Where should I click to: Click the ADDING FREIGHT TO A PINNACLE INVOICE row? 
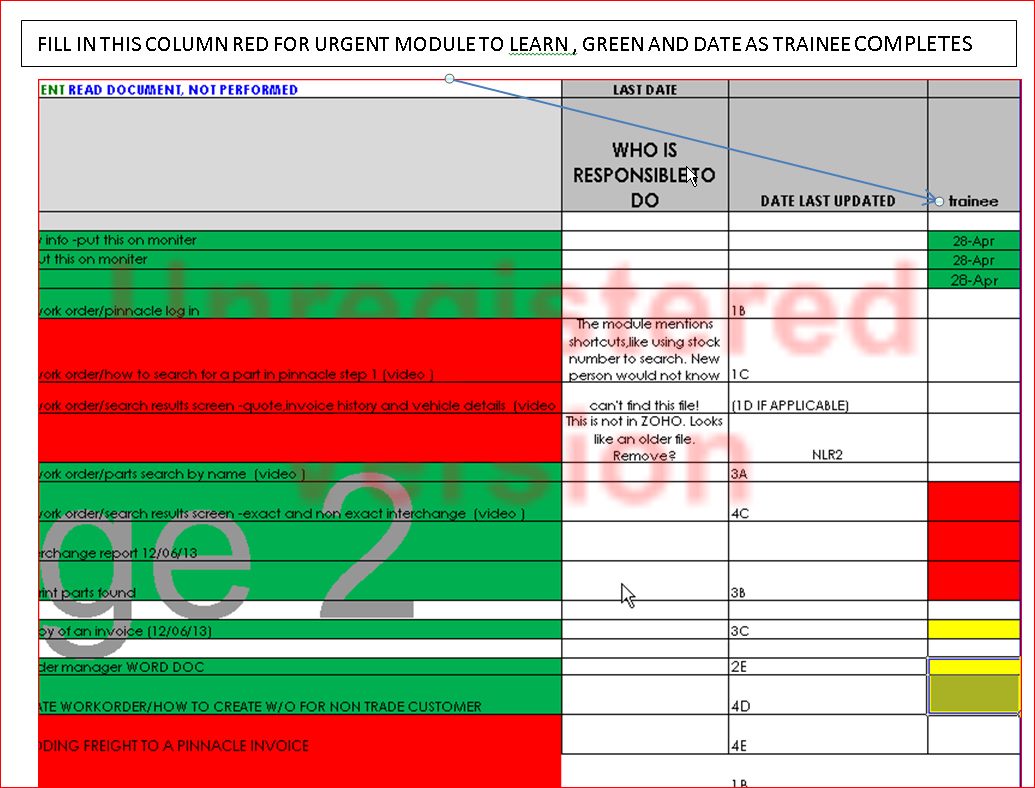pos(300,746)
